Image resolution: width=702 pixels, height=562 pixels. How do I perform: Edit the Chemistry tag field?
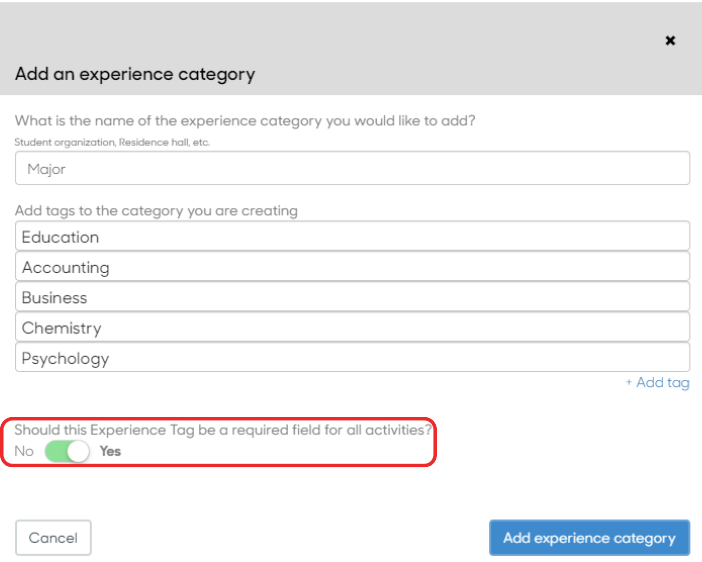(352, 327)
